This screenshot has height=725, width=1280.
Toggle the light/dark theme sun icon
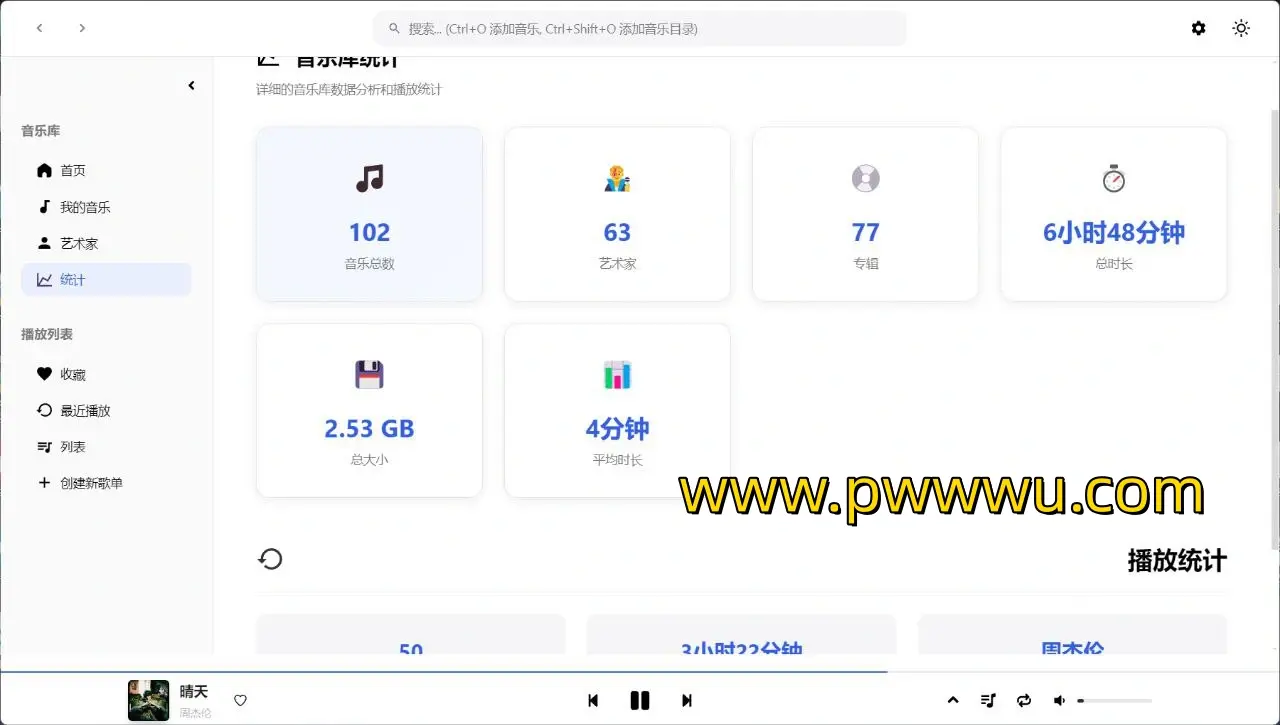(1241, 28)
